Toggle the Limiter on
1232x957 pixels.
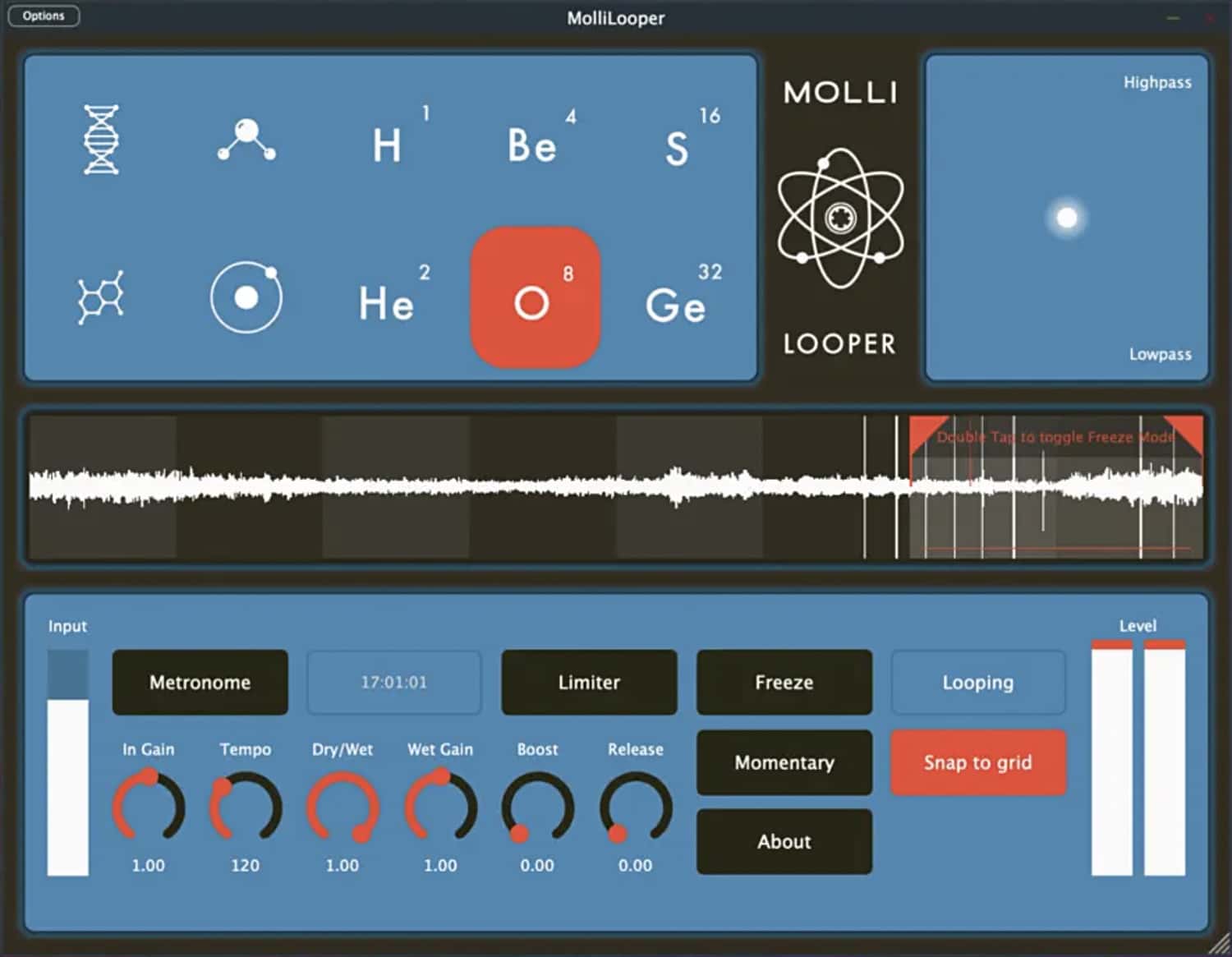click(x=589, y=683)
